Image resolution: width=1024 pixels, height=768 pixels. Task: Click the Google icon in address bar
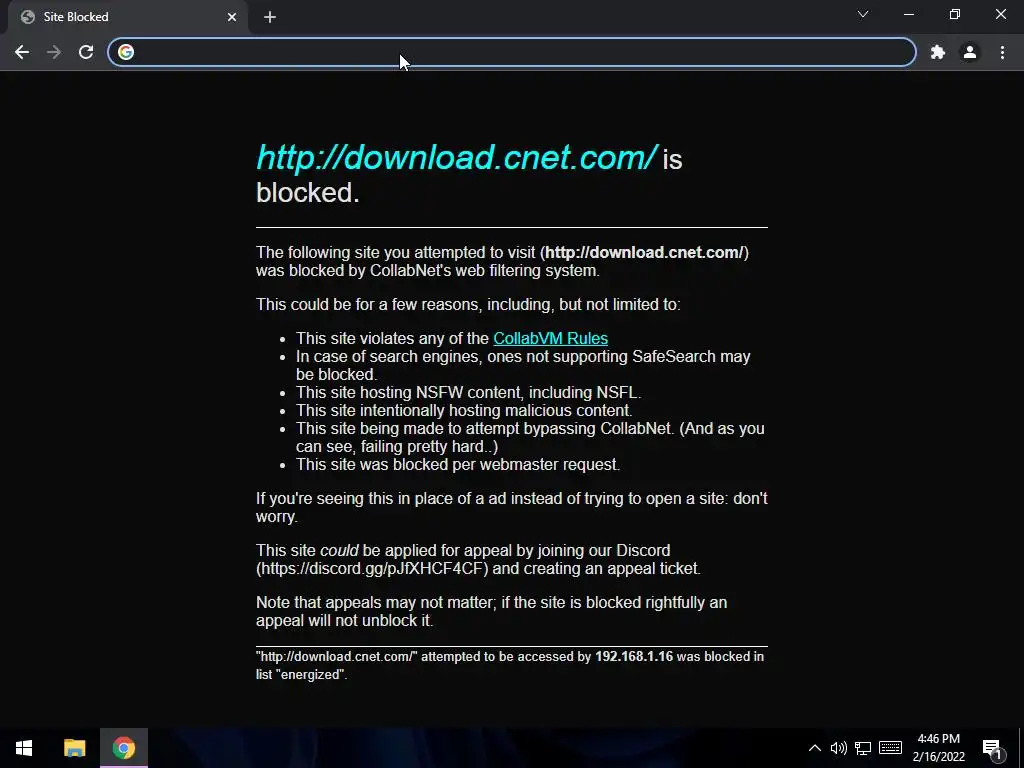point(126,52)
